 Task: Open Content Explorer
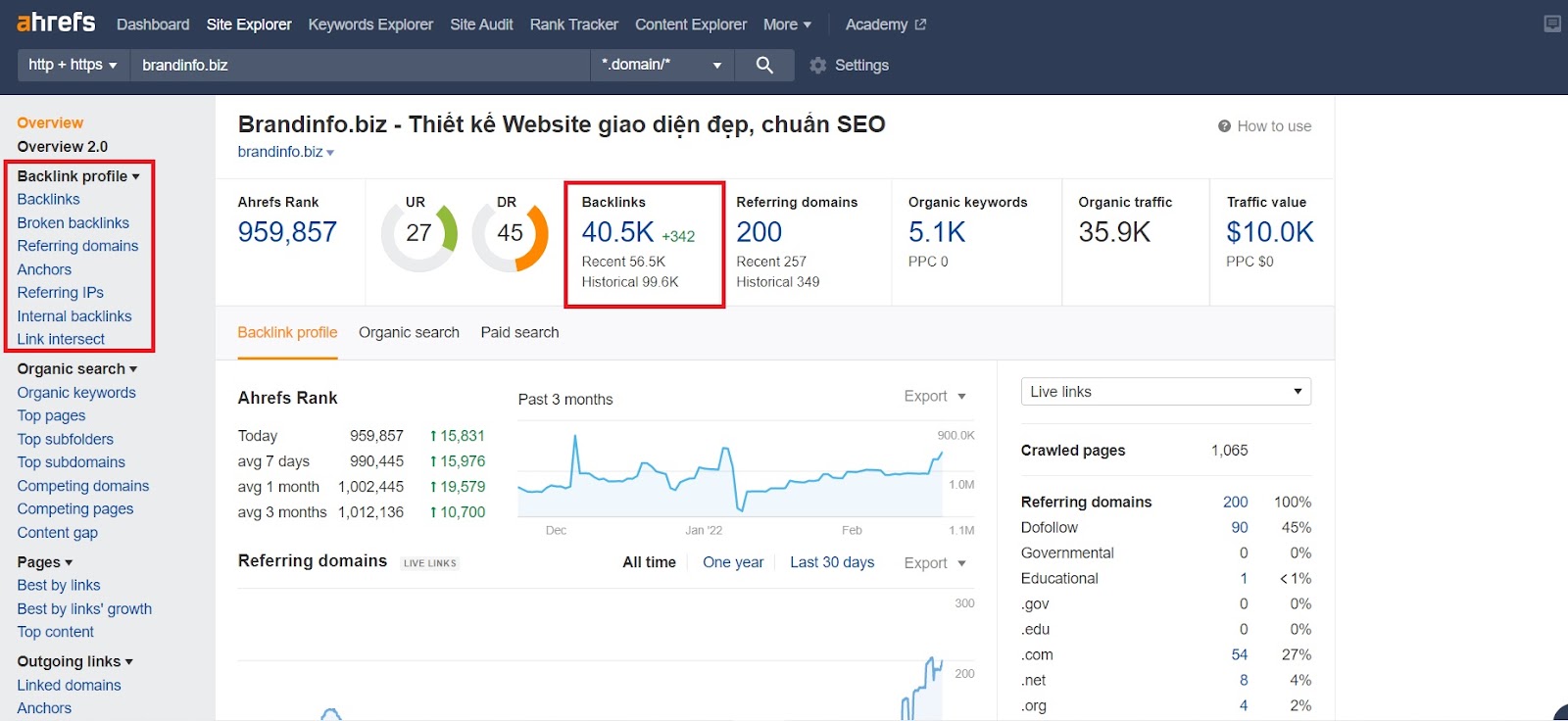[x=691, y=24]
